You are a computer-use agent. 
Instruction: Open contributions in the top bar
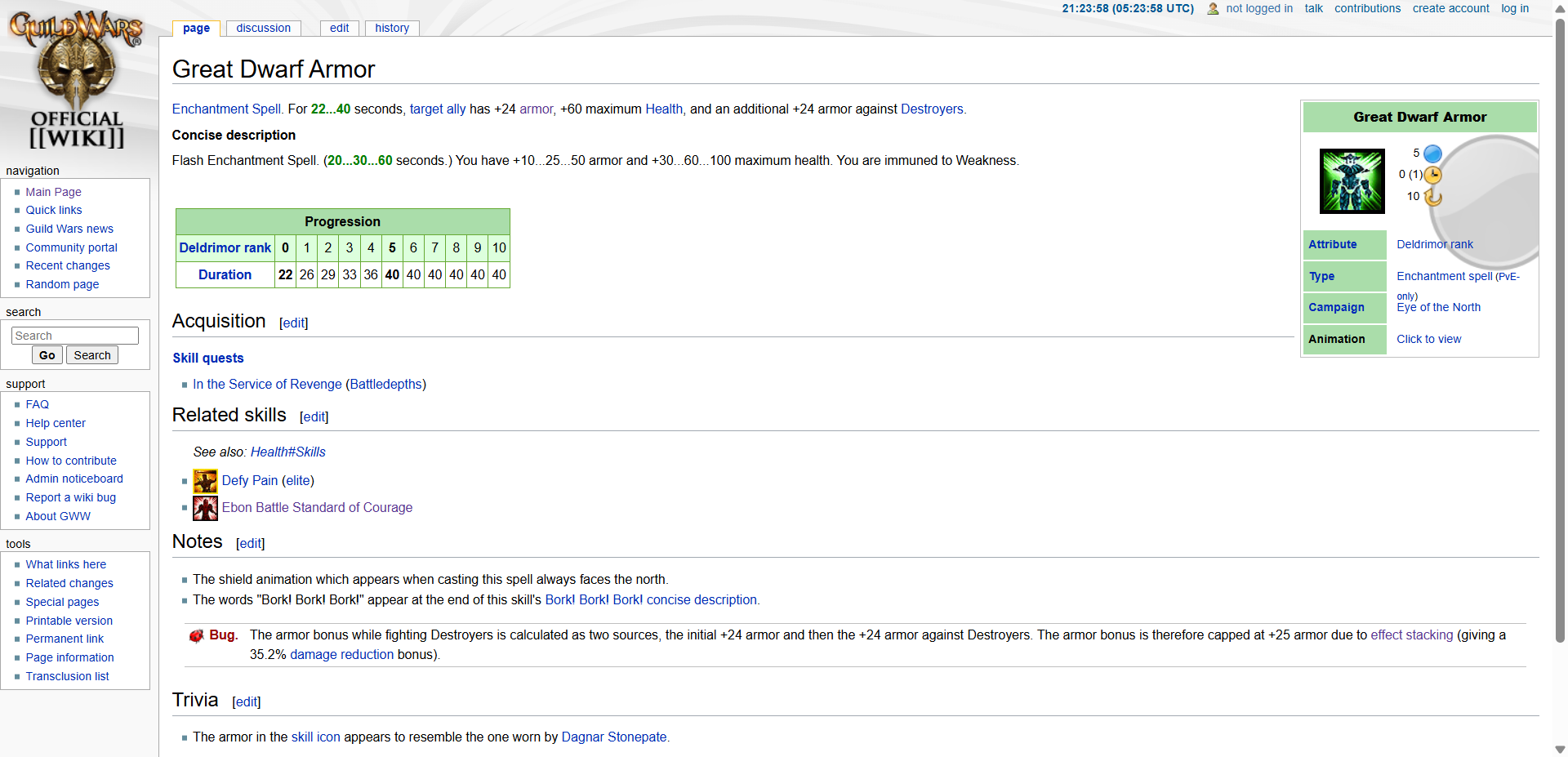pos(1367,8)
